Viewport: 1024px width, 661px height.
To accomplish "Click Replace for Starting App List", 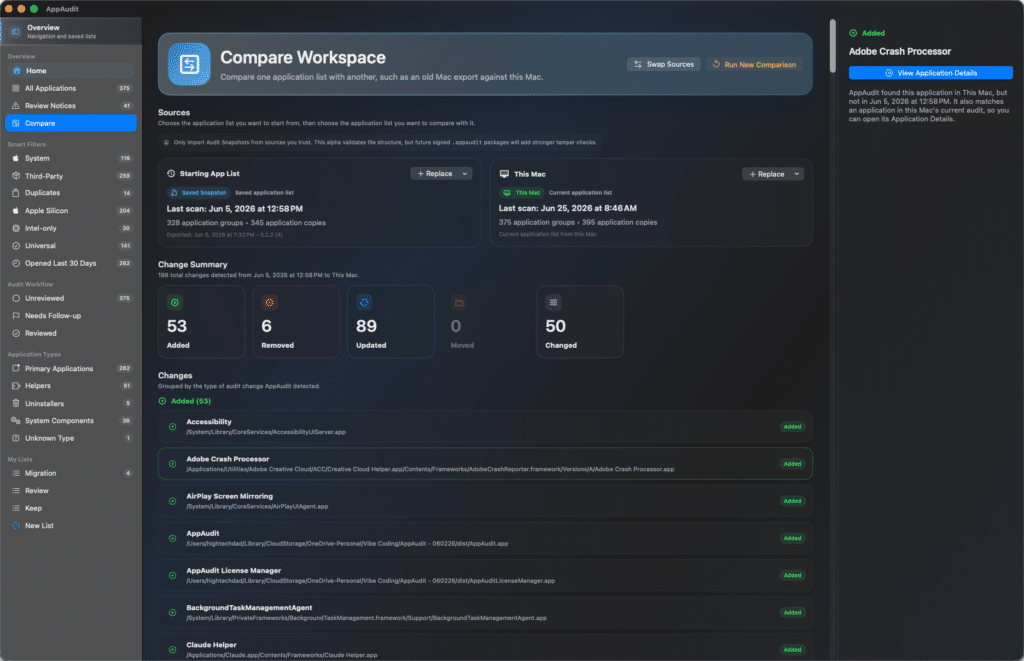I will click(x=434, y=174).
